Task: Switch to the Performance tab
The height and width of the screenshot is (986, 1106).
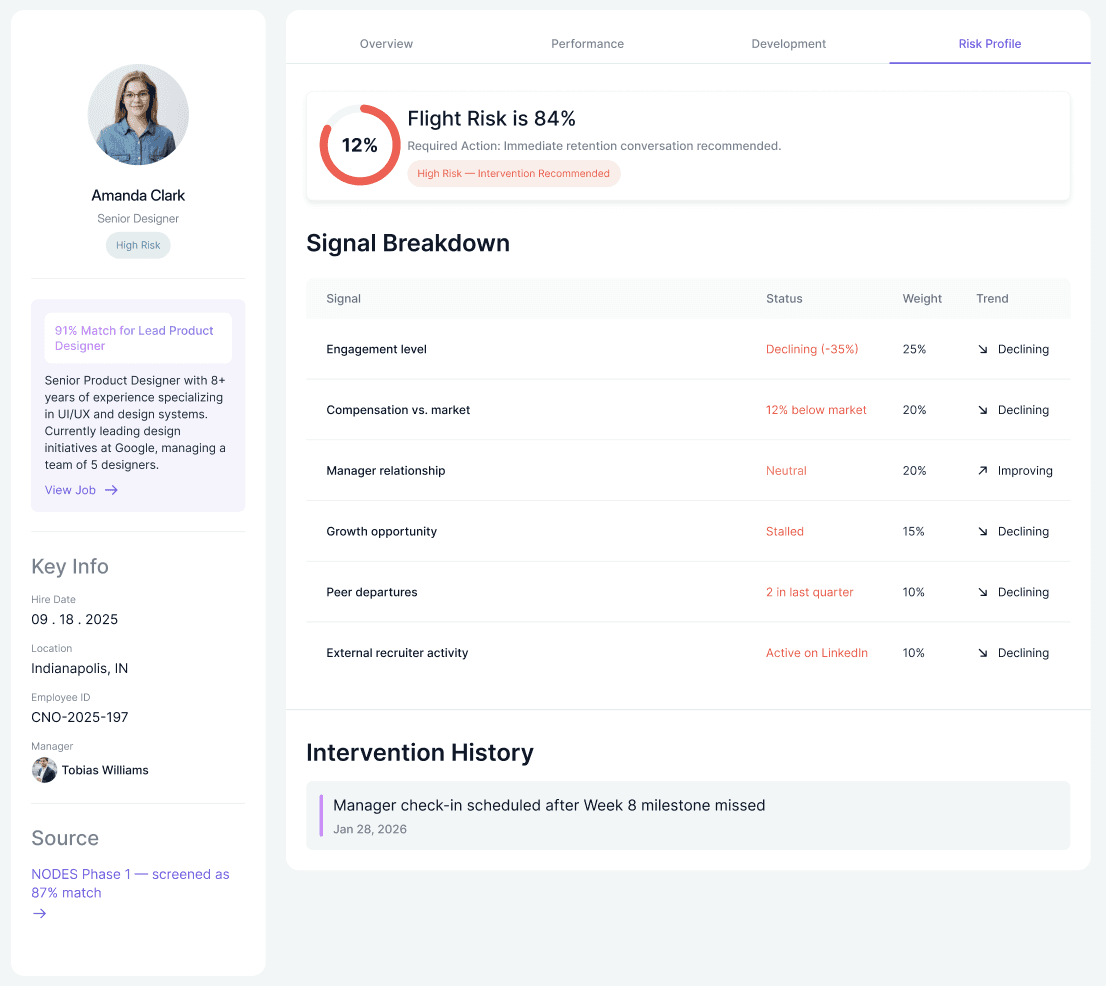Action: point(587,44)
